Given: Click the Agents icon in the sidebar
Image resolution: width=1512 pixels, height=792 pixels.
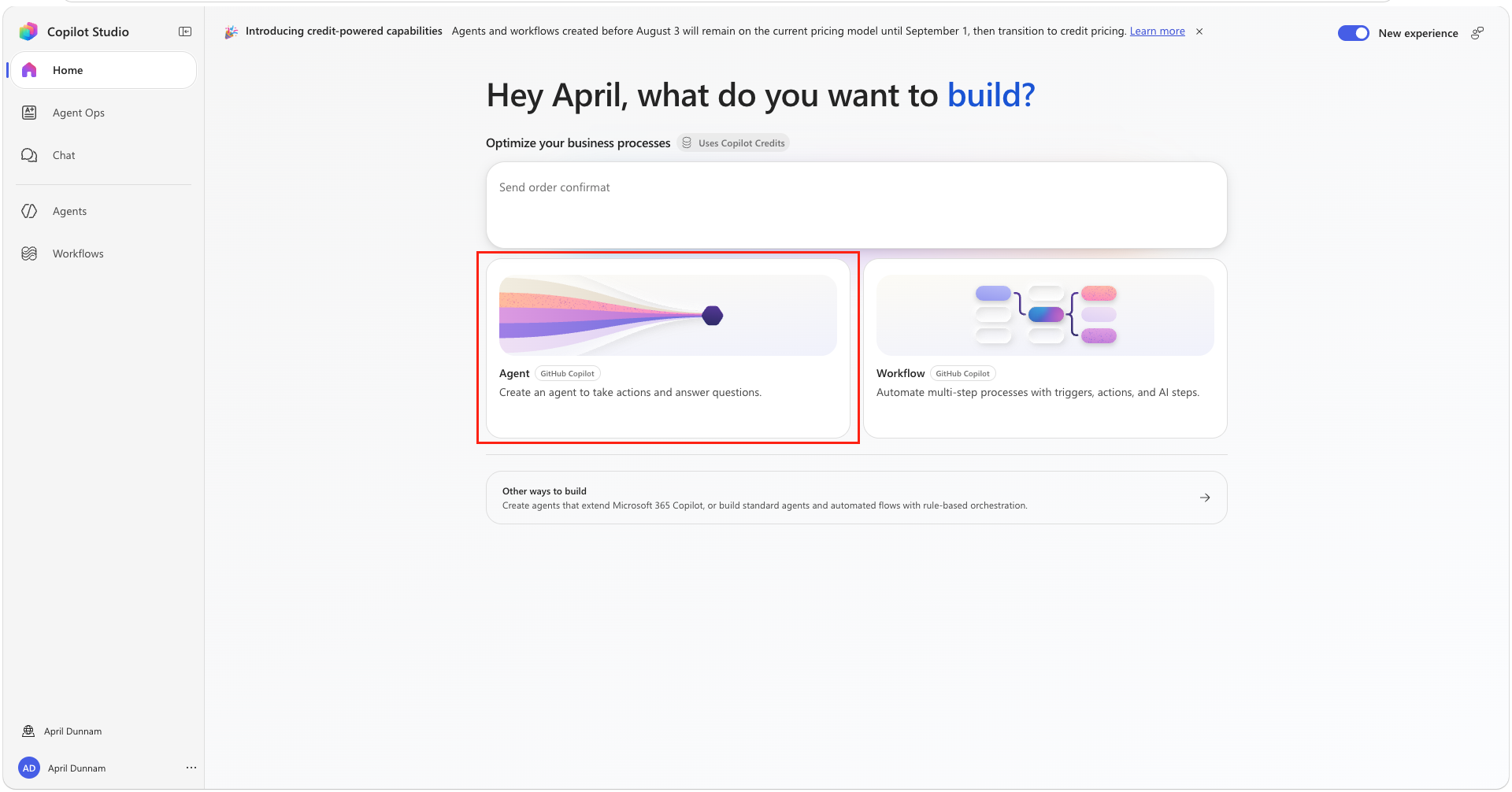Looking at the screenshot, I should pos(29,211).
